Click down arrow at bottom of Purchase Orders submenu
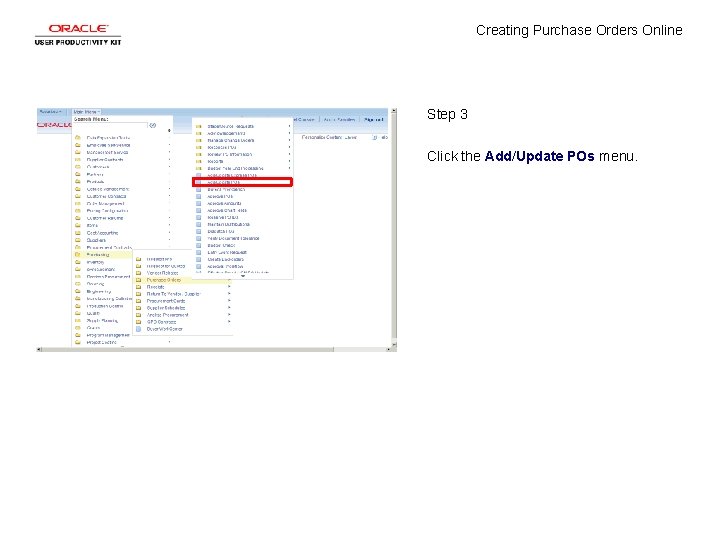Viewport: 720px width, 540px height. 243,276
